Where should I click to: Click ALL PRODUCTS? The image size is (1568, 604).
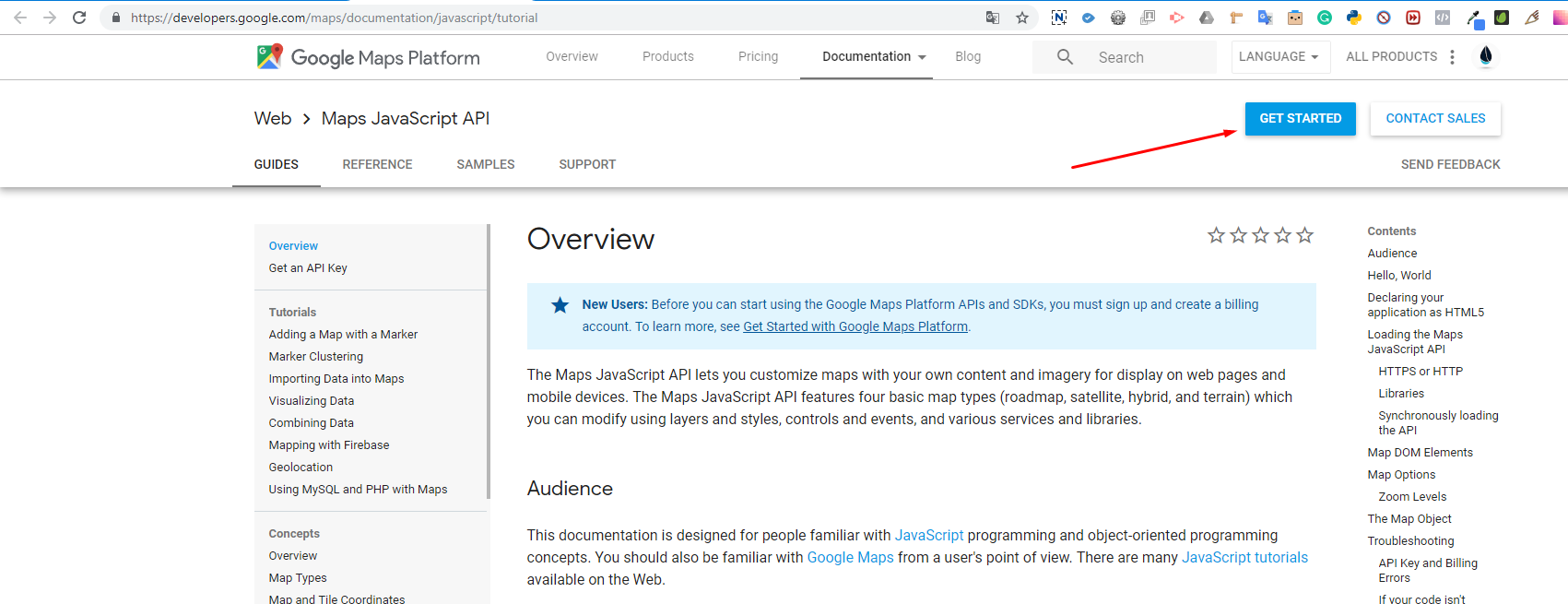tap(1391, 56)
